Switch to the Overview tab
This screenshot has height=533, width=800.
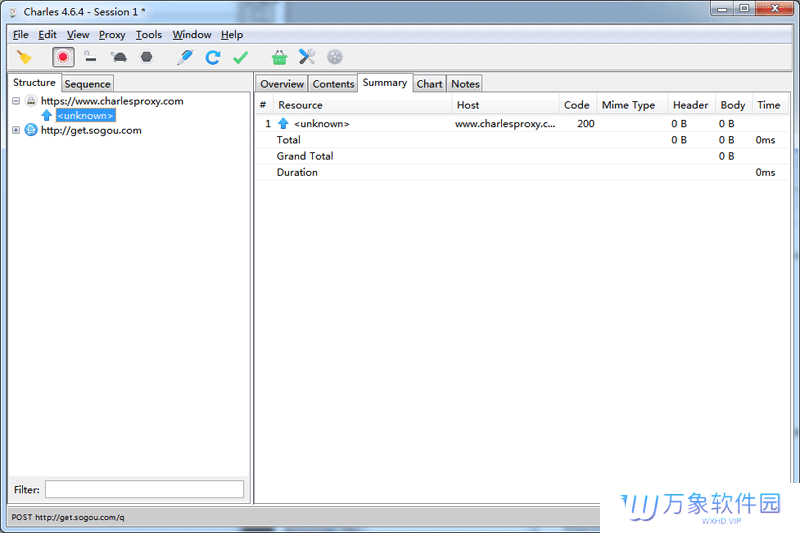pos(282,84)
